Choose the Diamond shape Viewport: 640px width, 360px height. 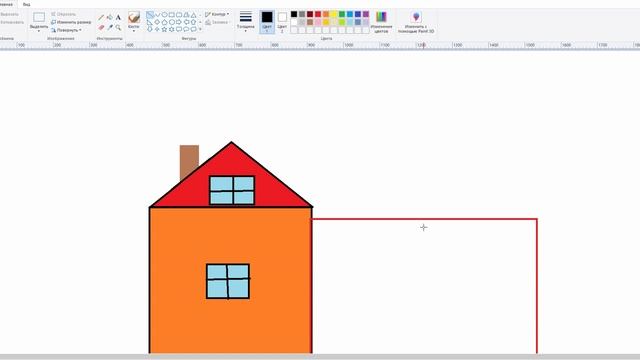157,22
